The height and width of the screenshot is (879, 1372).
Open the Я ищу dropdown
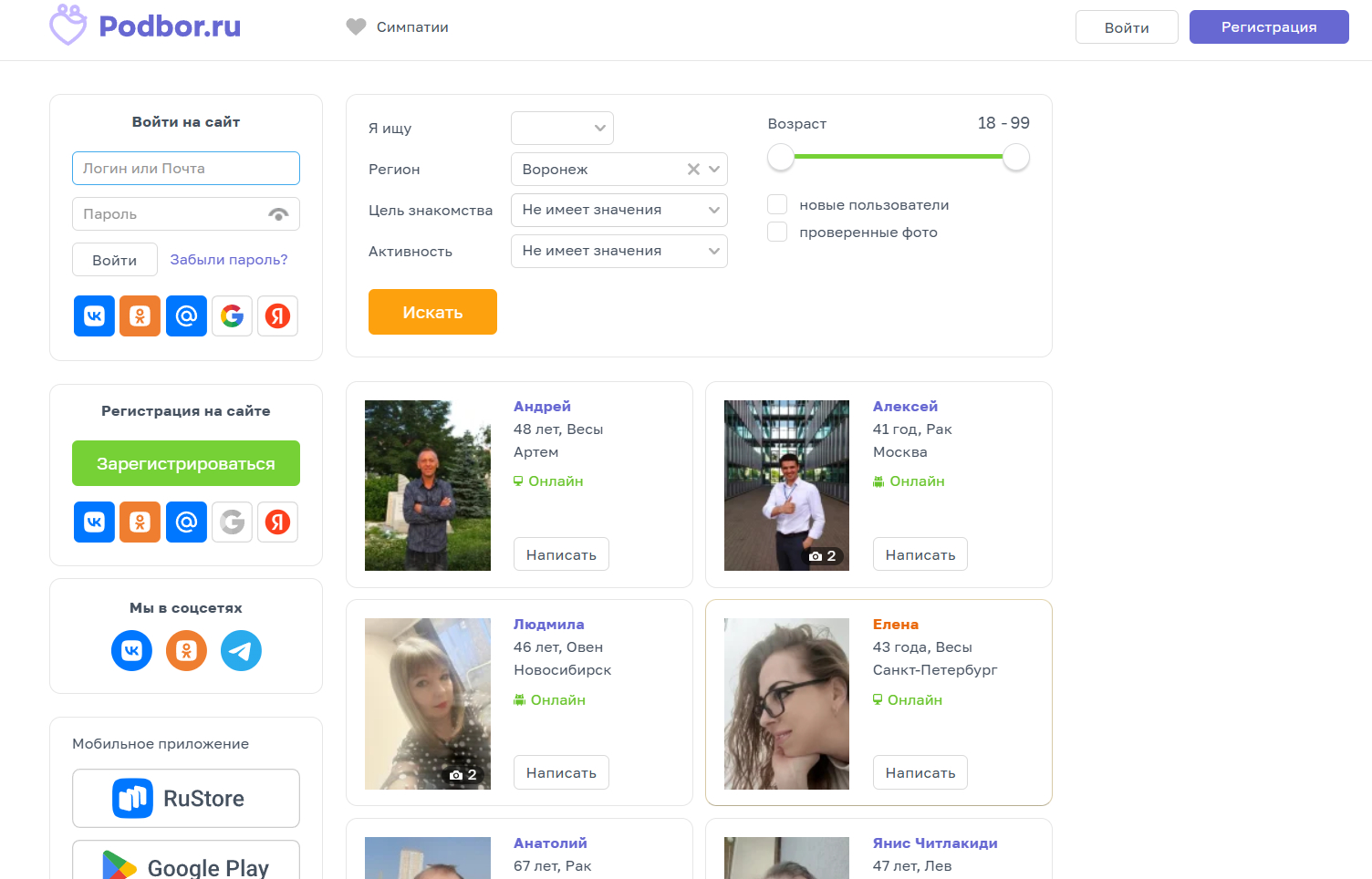(x=562, y=129)
